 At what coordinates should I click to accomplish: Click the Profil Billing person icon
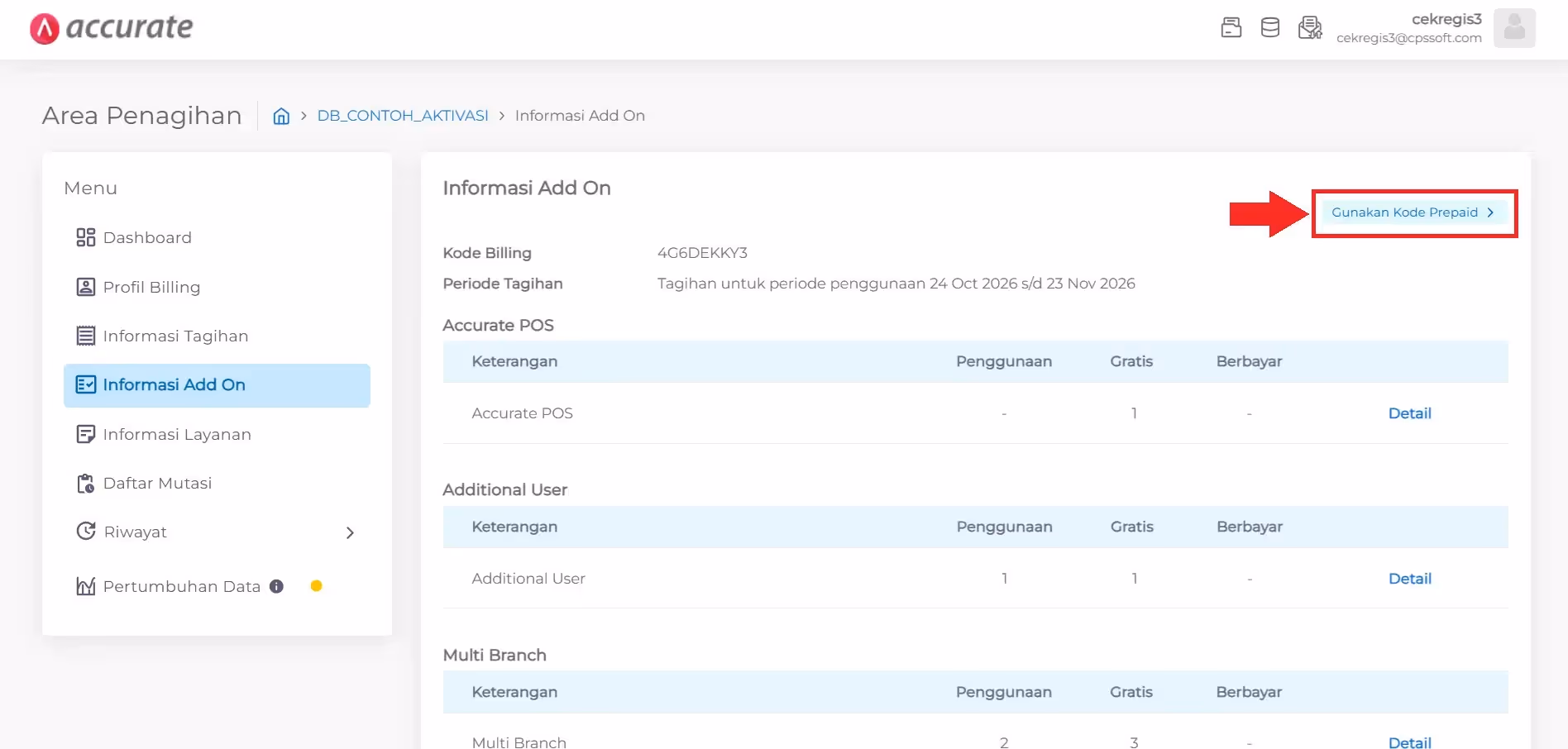pos(86,287)
